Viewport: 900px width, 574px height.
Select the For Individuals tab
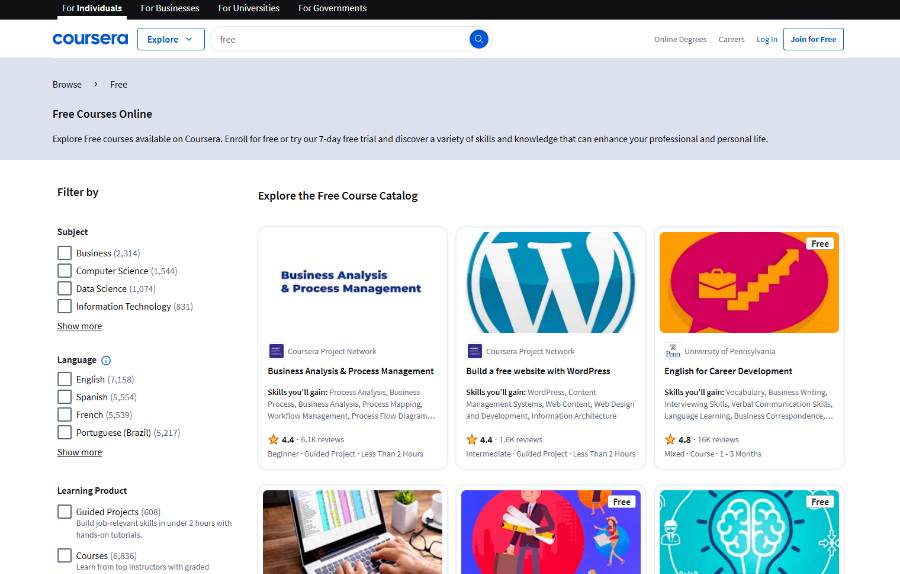(x=92, y=8)
